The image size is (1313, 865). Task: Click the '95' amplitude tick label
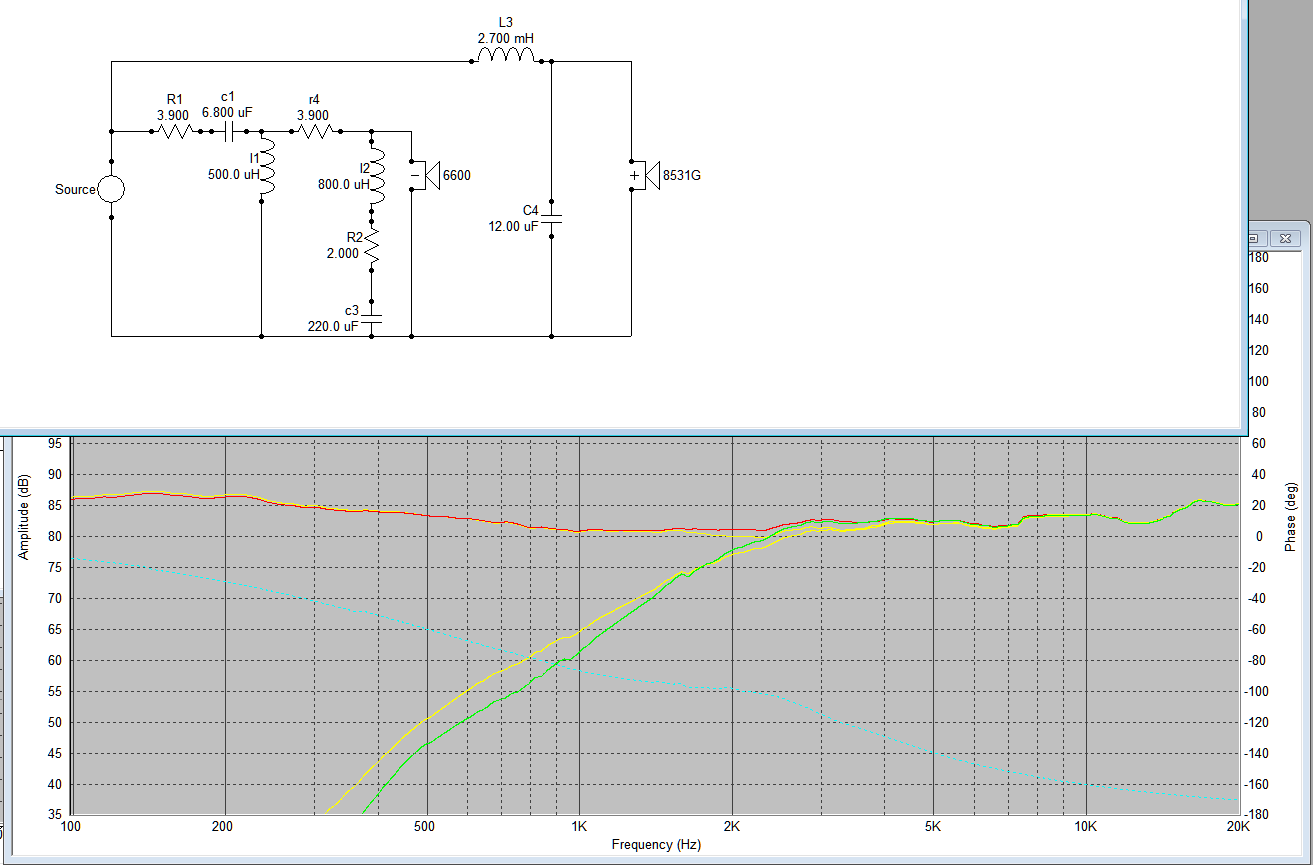[x=55, y=444]
